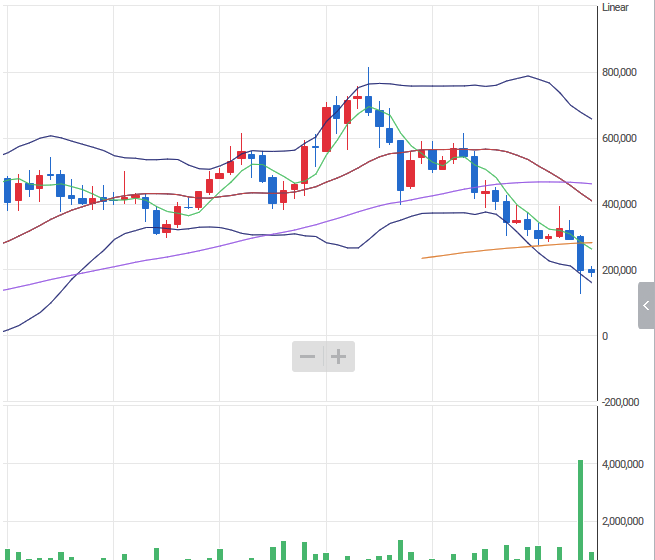Viewport: 655px width, 560px height.
Task: Click the zoom out minus button
Action: click(x=307, y=357)
